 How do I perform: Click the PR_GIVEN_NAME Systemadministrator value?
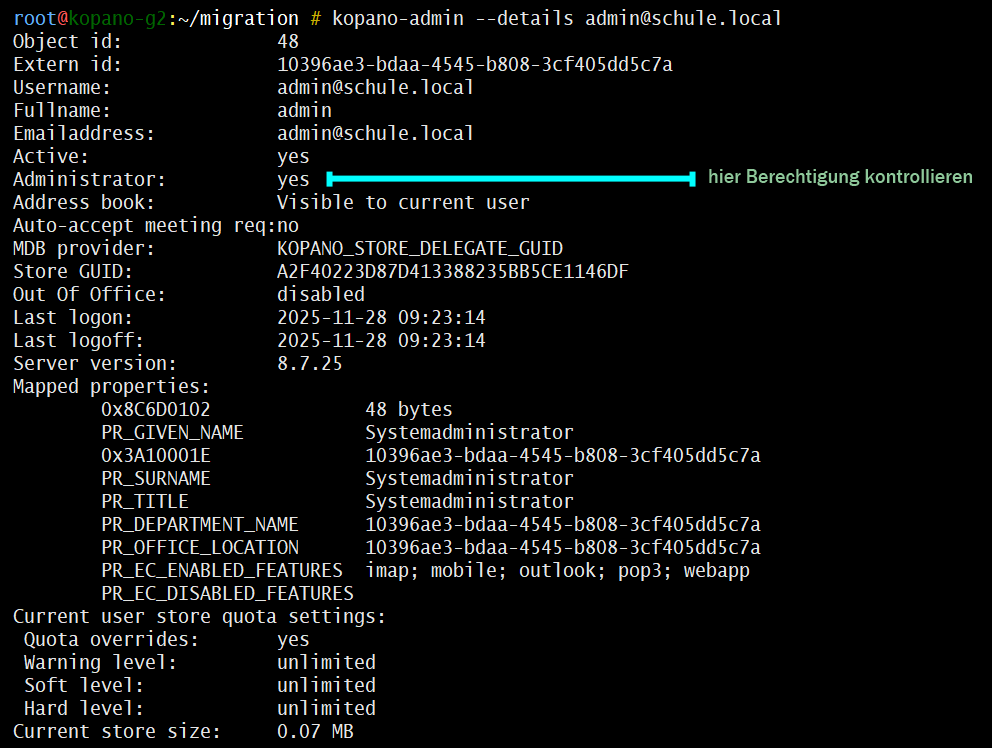point(469,433)
